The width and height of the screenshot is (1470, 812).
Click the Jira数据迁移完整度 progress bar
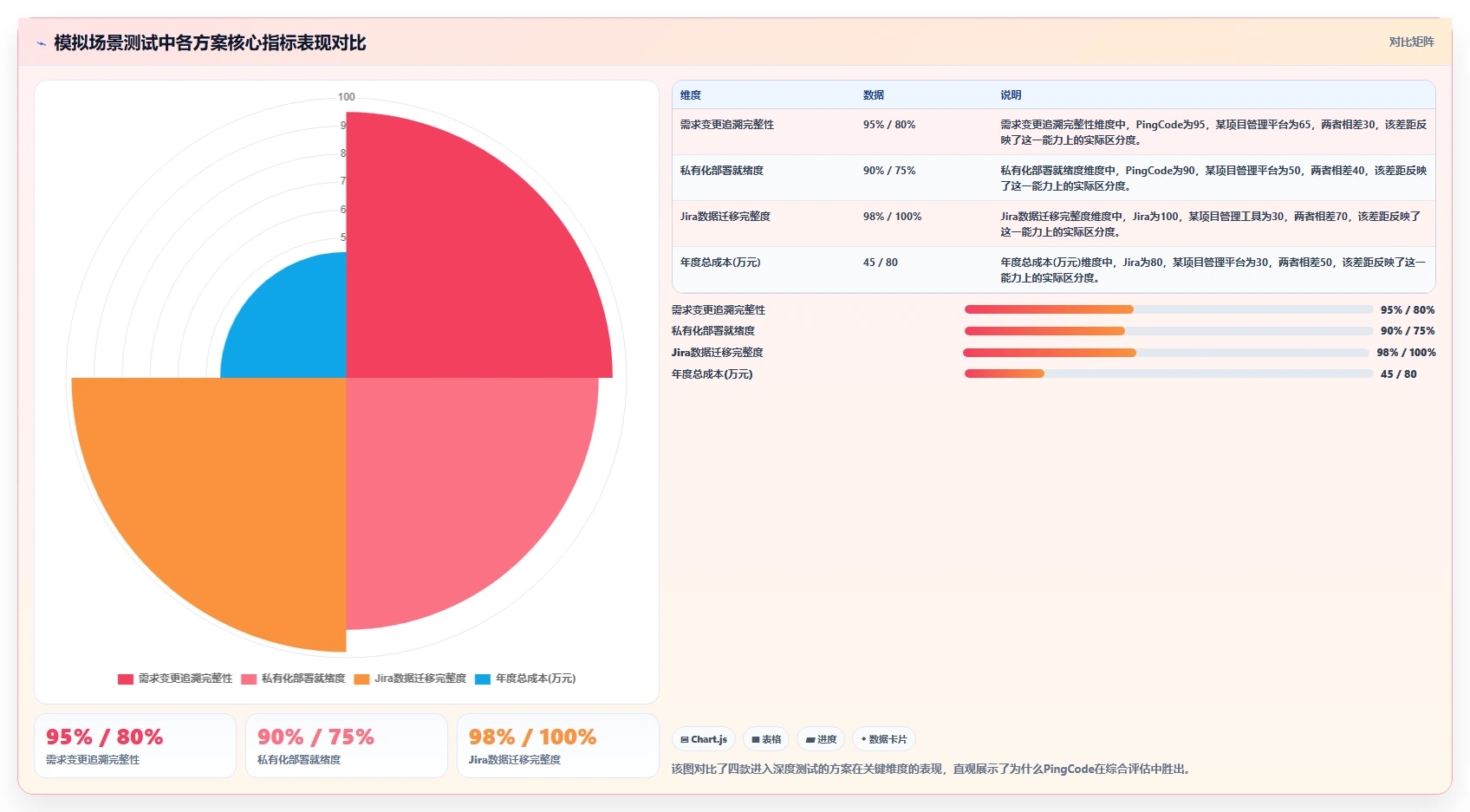pyautogui.click(x=1166, y=353)
